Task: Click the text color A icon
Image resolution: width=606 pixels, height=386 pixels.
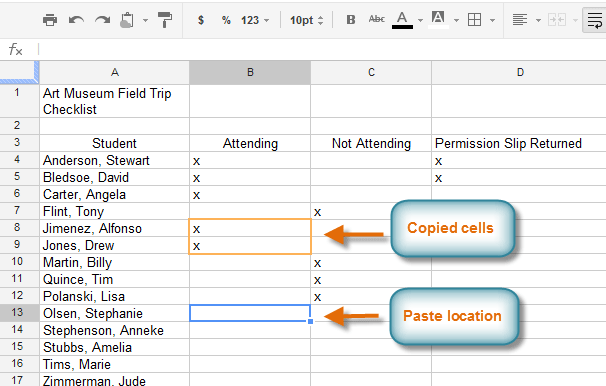Action: [x=402, y=20]
